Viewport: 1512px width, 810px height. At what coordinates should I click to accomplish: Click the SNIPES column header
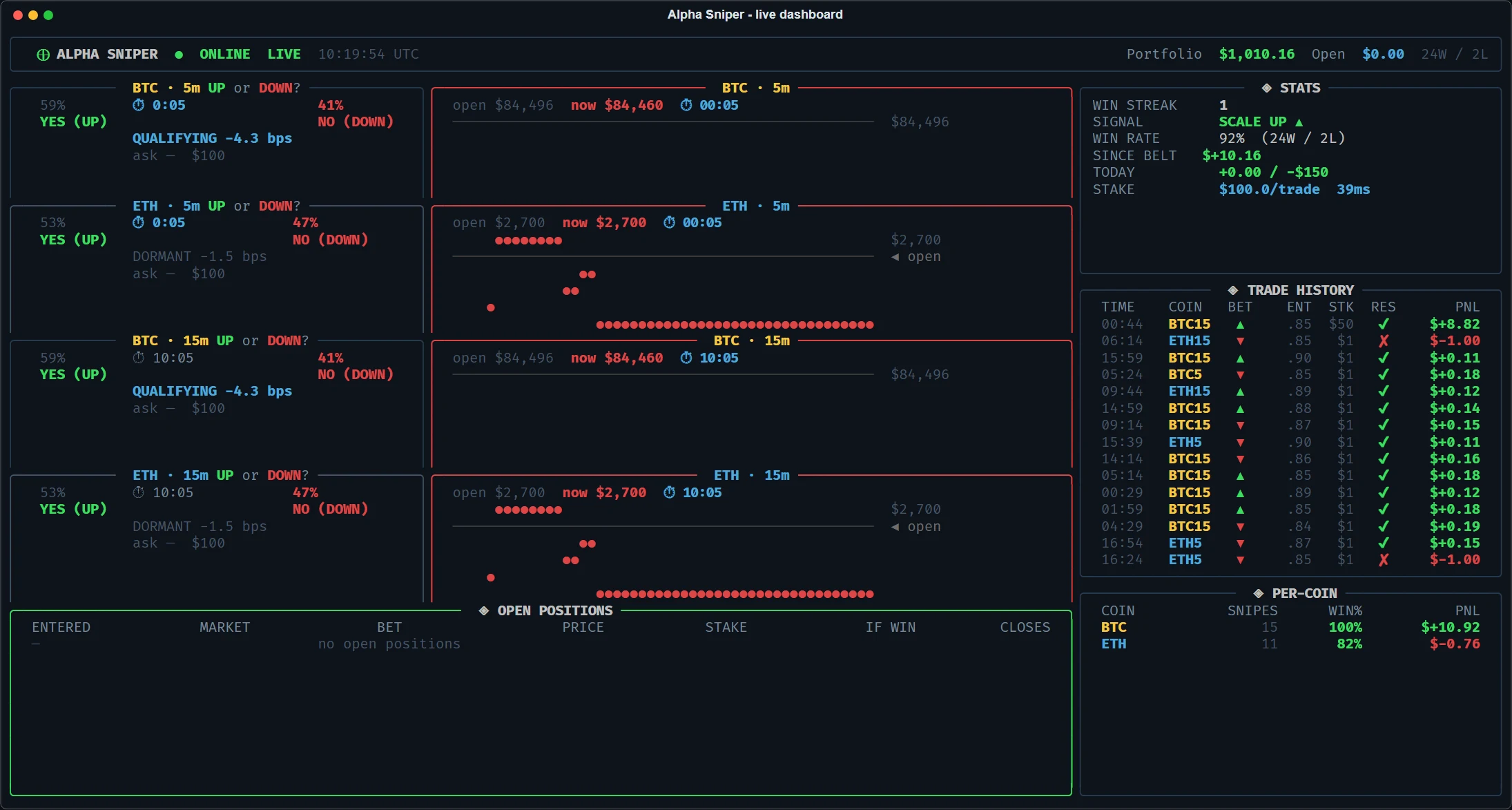point(1252,610)
